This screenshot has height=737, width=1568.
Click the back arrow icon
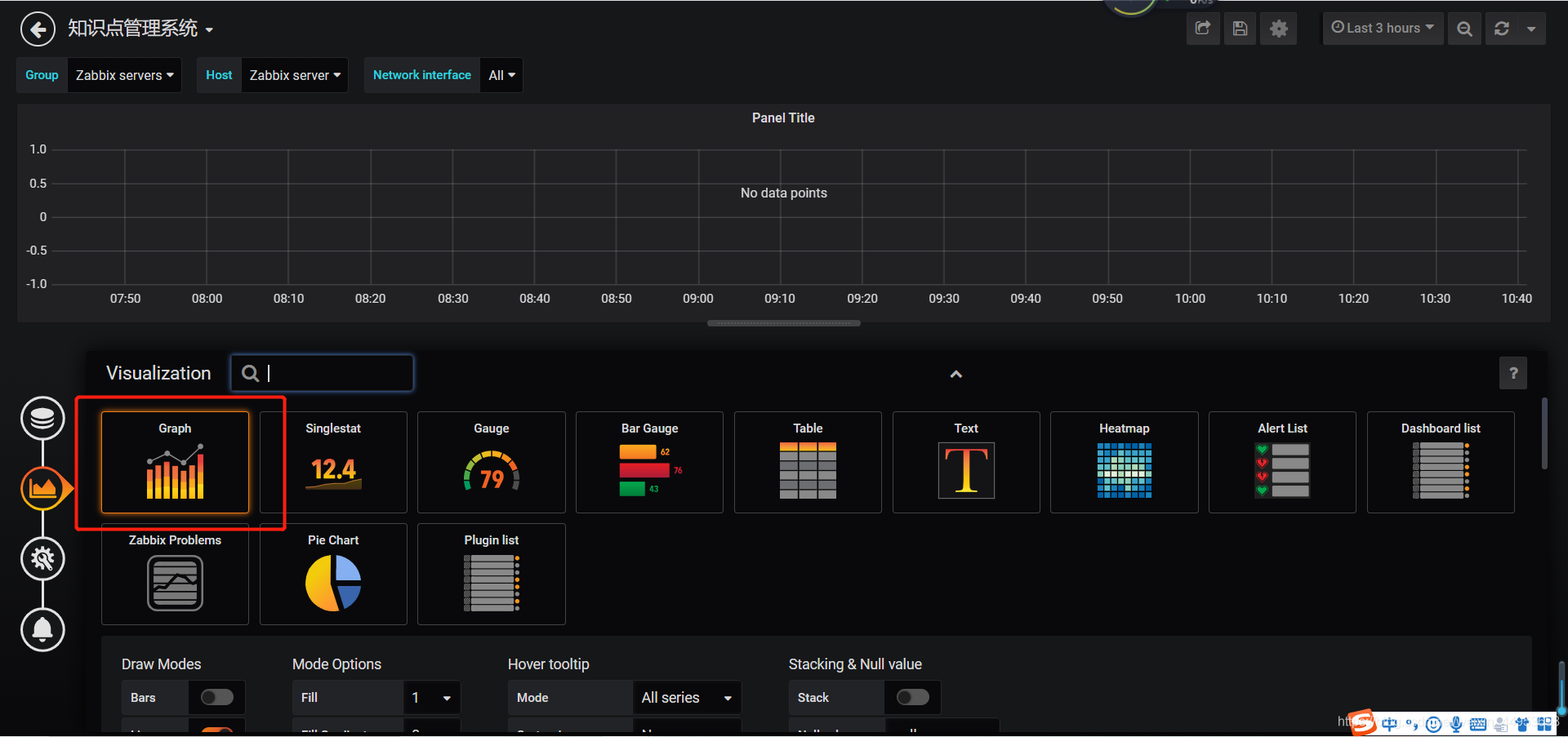(38, 29)
